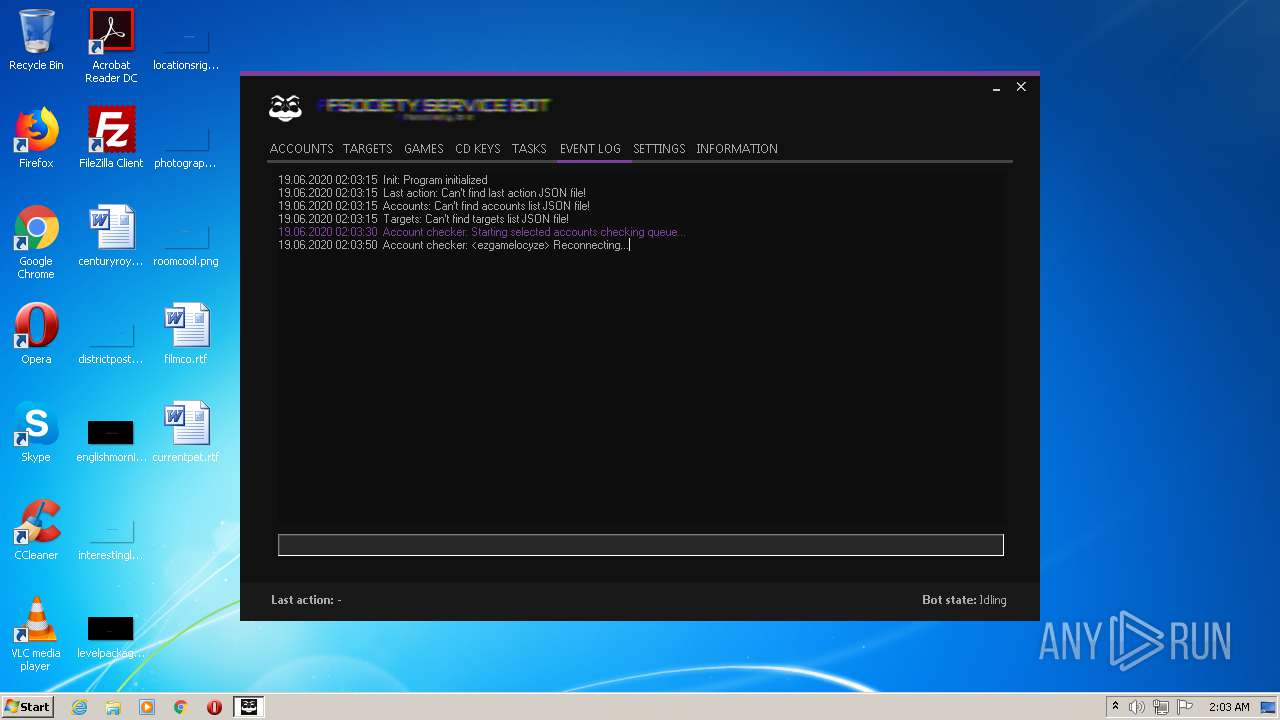The width and height of the screenshot is (1280, 720).
Task: Select the 'ezgamelocyze Reconnecting' log line
Action: (x=454, y=245)
